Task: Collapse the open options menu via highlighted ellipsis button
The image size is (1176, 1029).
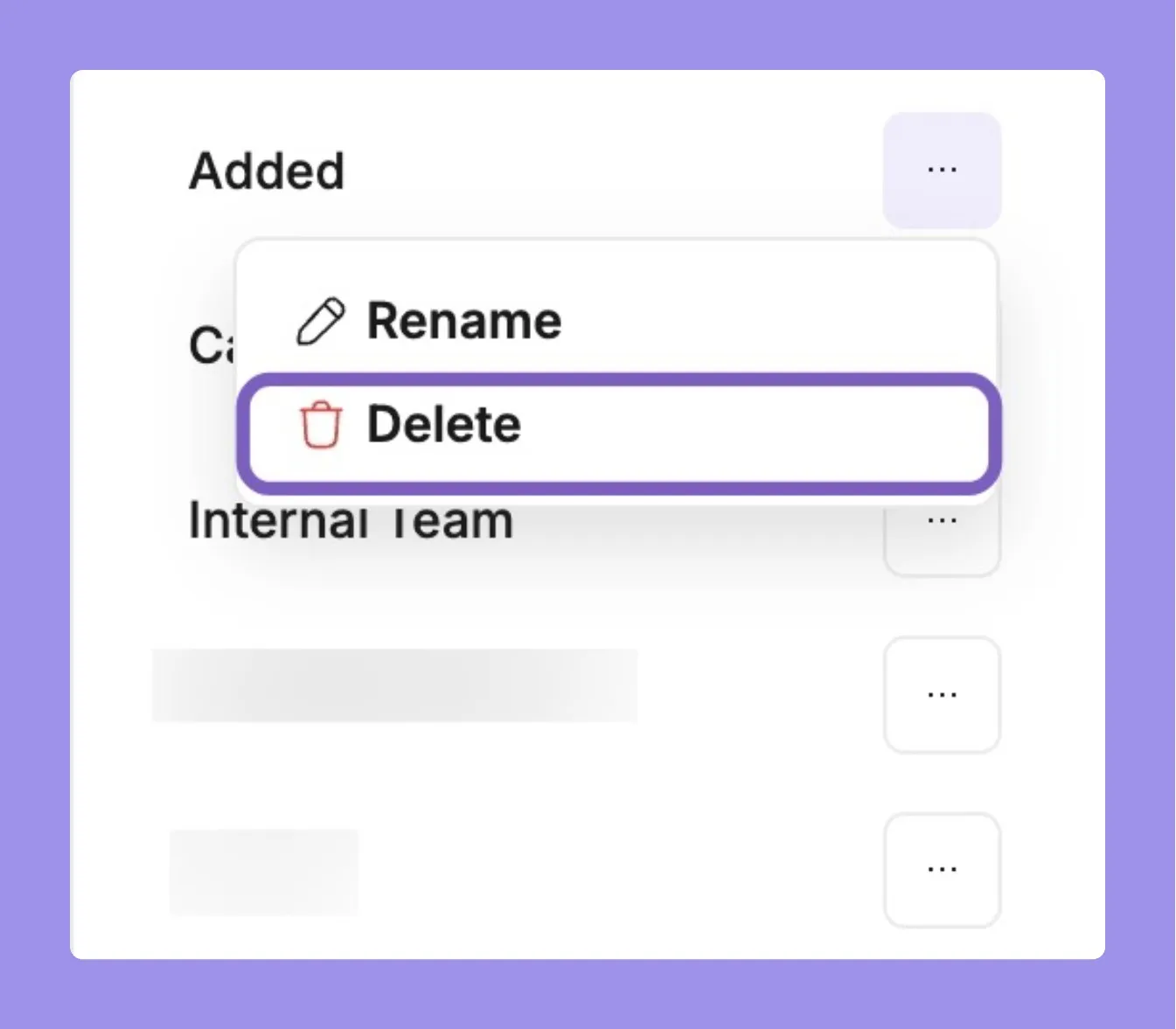Action: pos(942,170)
